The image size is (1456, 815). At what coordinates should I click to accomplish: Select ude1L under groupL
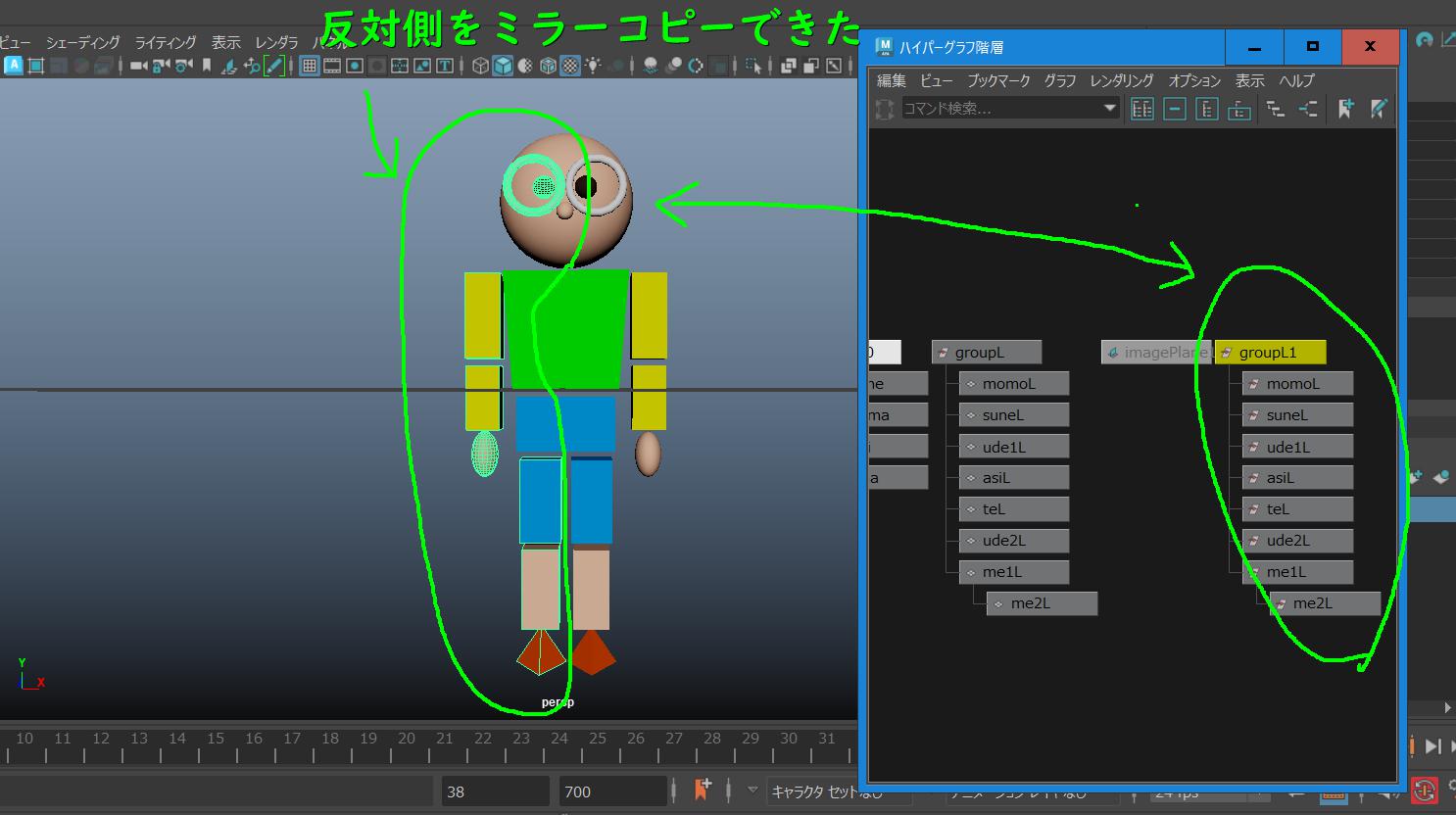pyautogui.click(x=1014, y=447)
